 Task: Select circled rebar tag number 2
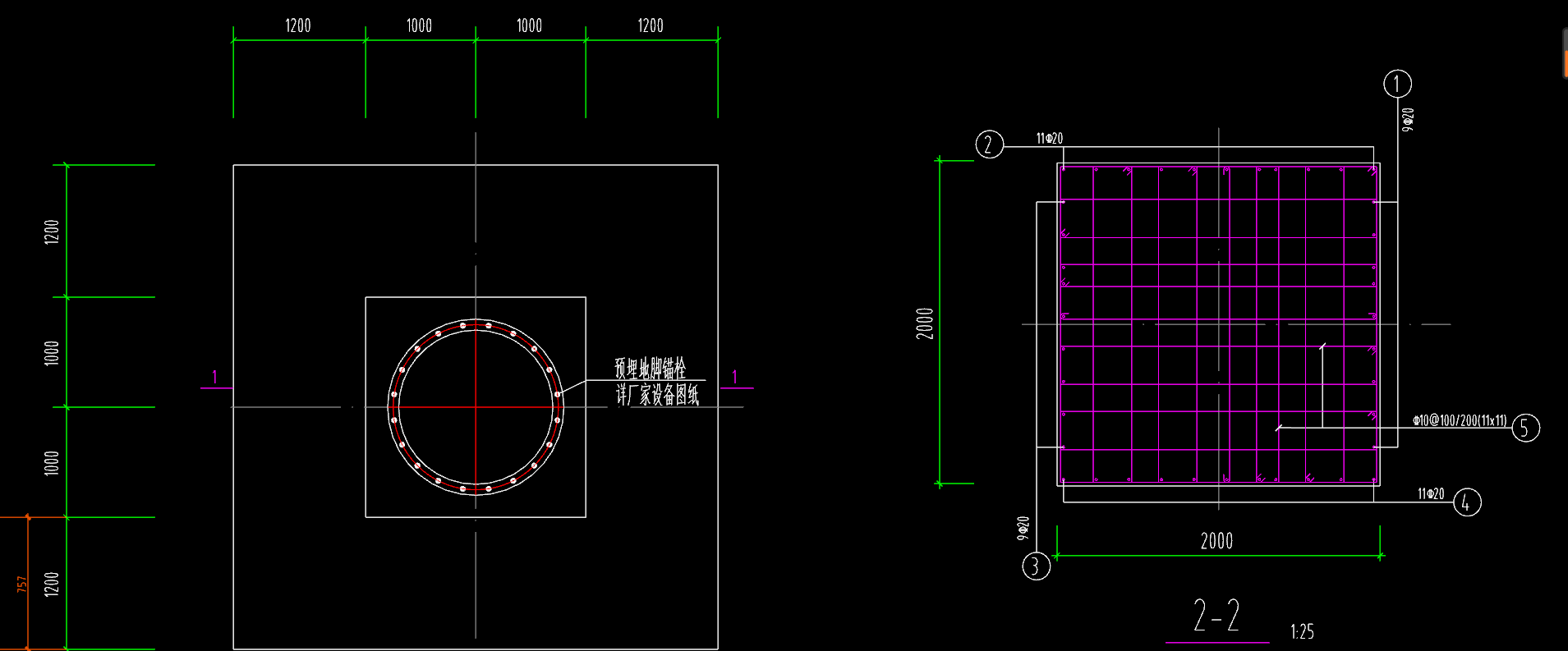[989, 144]
